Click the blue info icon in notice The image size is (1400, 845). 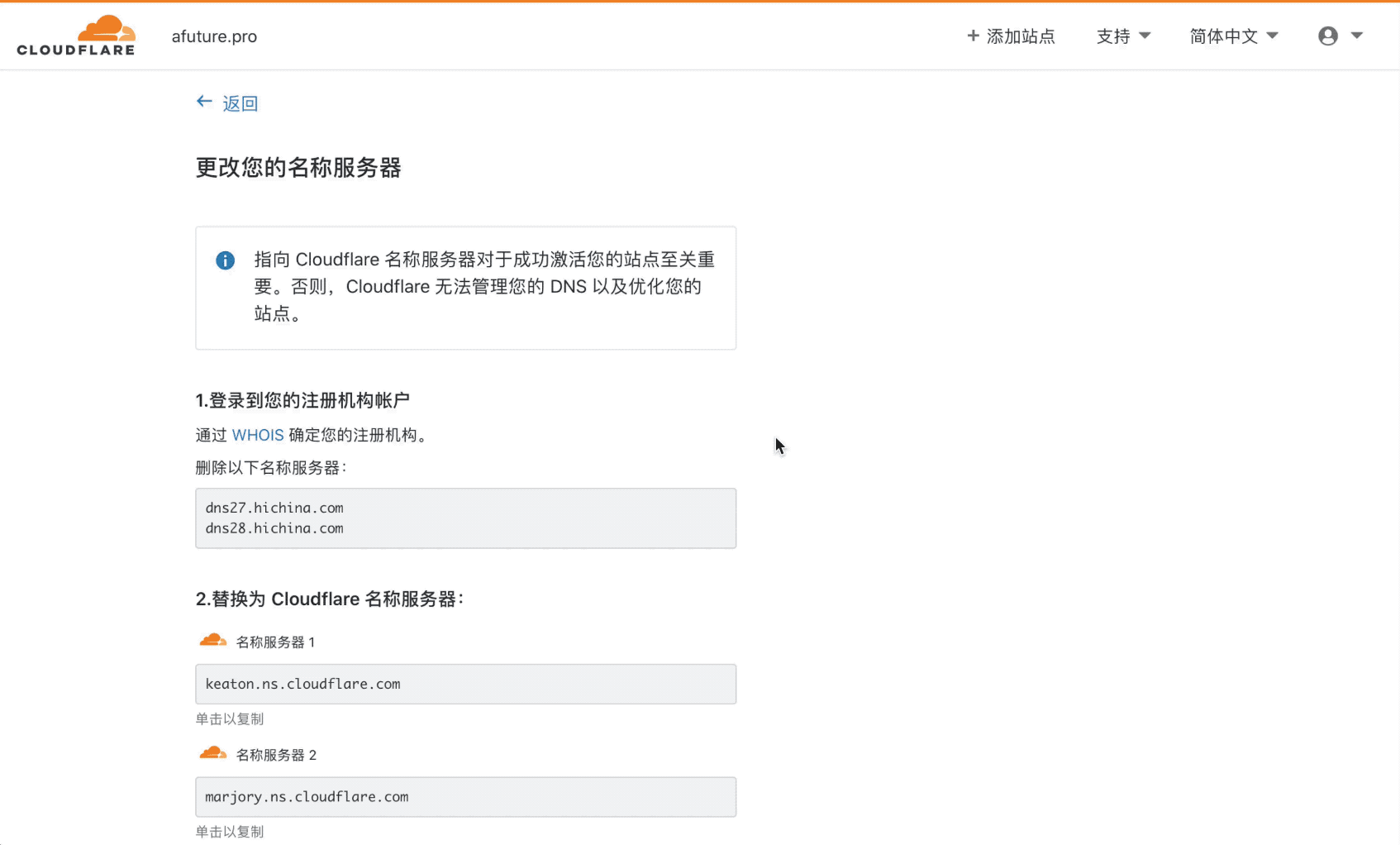point(226,260)
